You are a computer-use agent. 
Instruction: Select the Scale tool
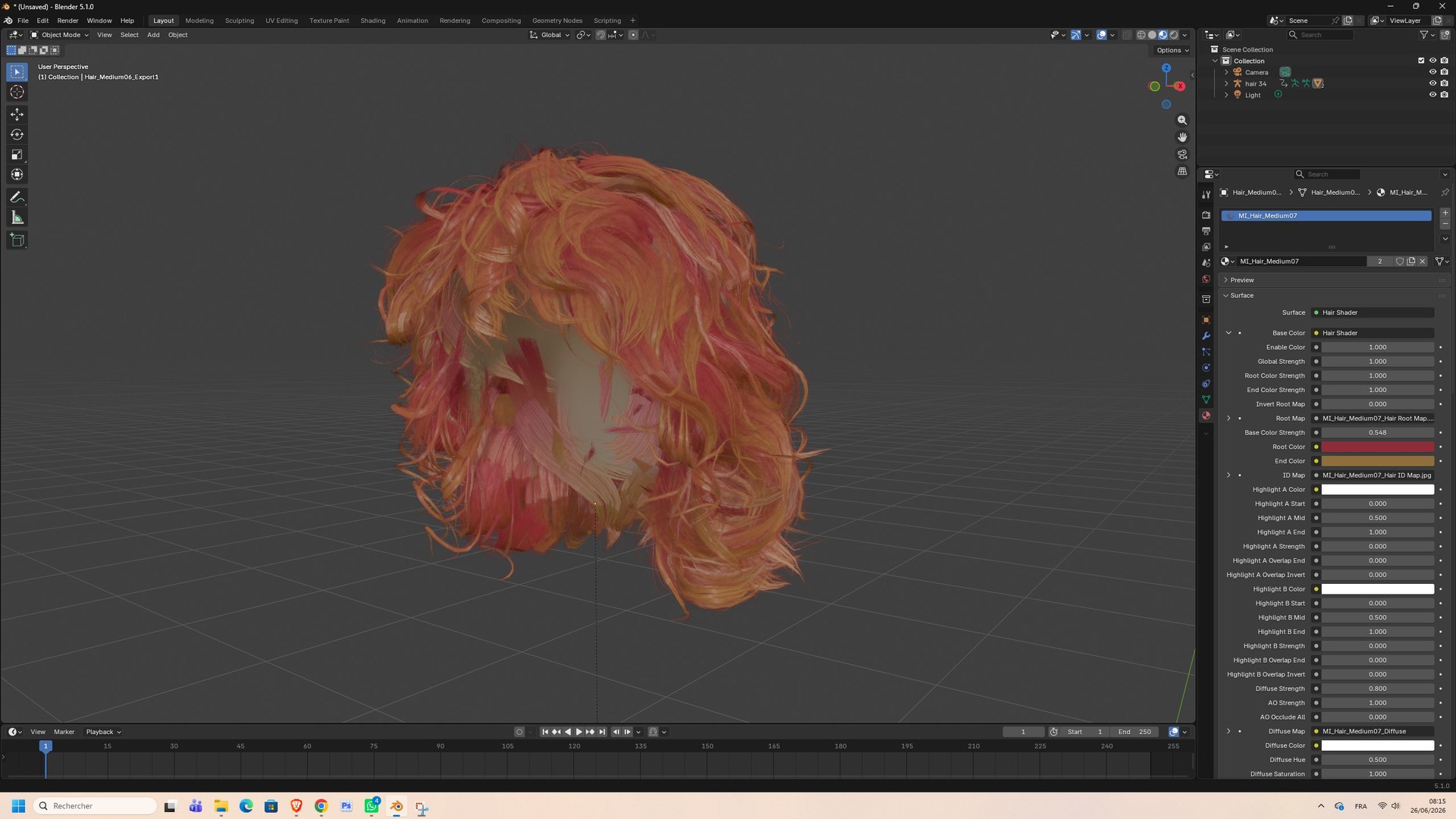pos(17,155)
